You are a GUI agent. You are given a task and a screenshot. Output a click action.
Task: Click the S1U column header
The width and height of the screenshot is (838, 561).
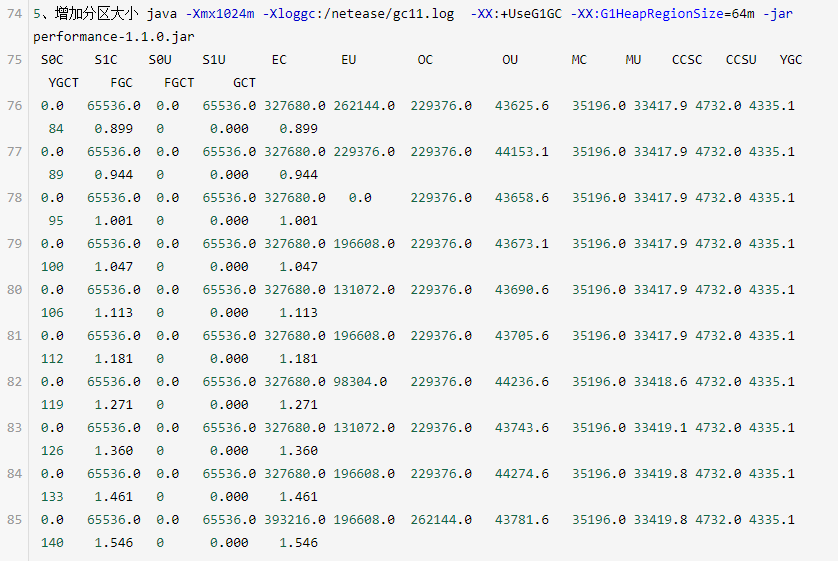coord(214,59)
